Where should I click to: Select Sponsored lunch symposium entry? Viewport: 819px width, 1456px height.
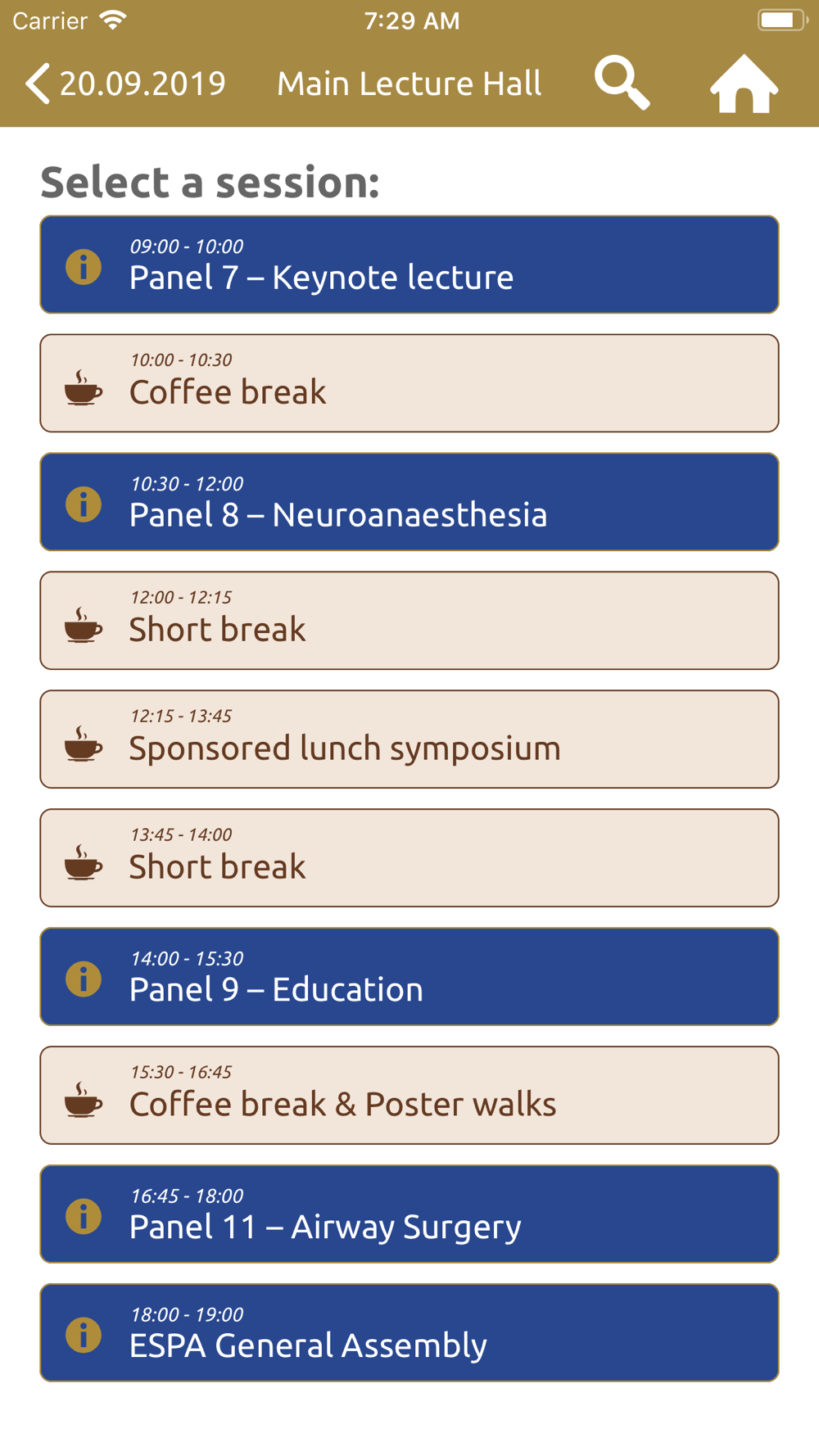click(x=409, y=739)
